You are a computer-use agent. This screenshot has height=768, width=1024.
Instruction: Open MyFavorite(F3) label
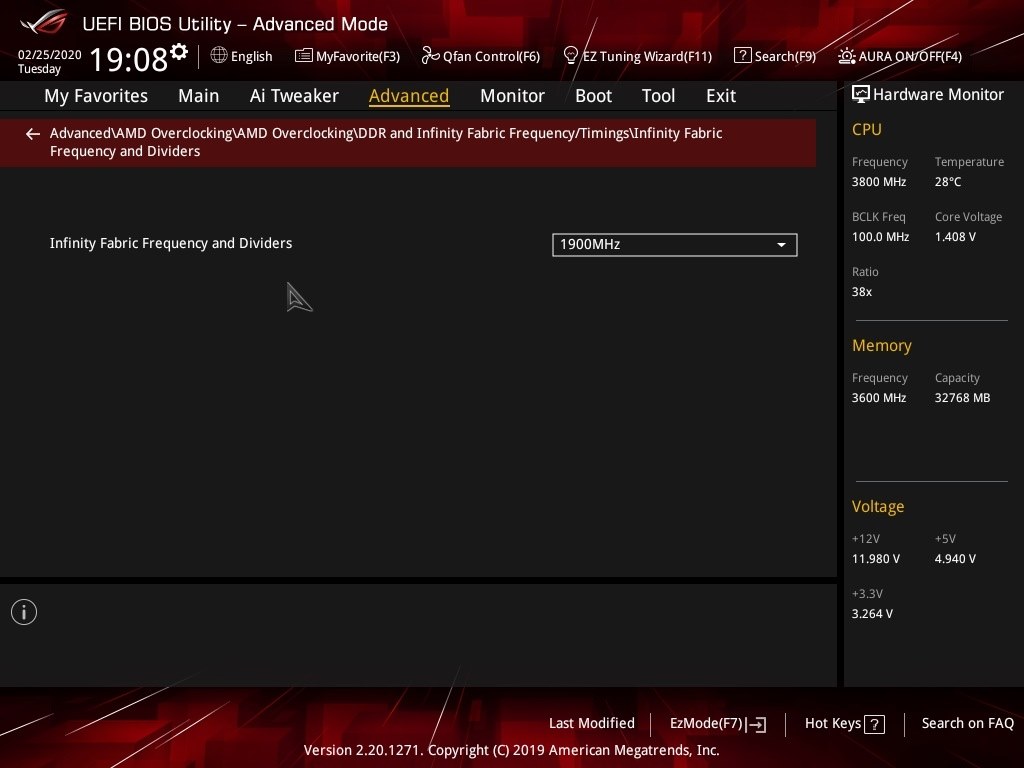coord(358,56)
